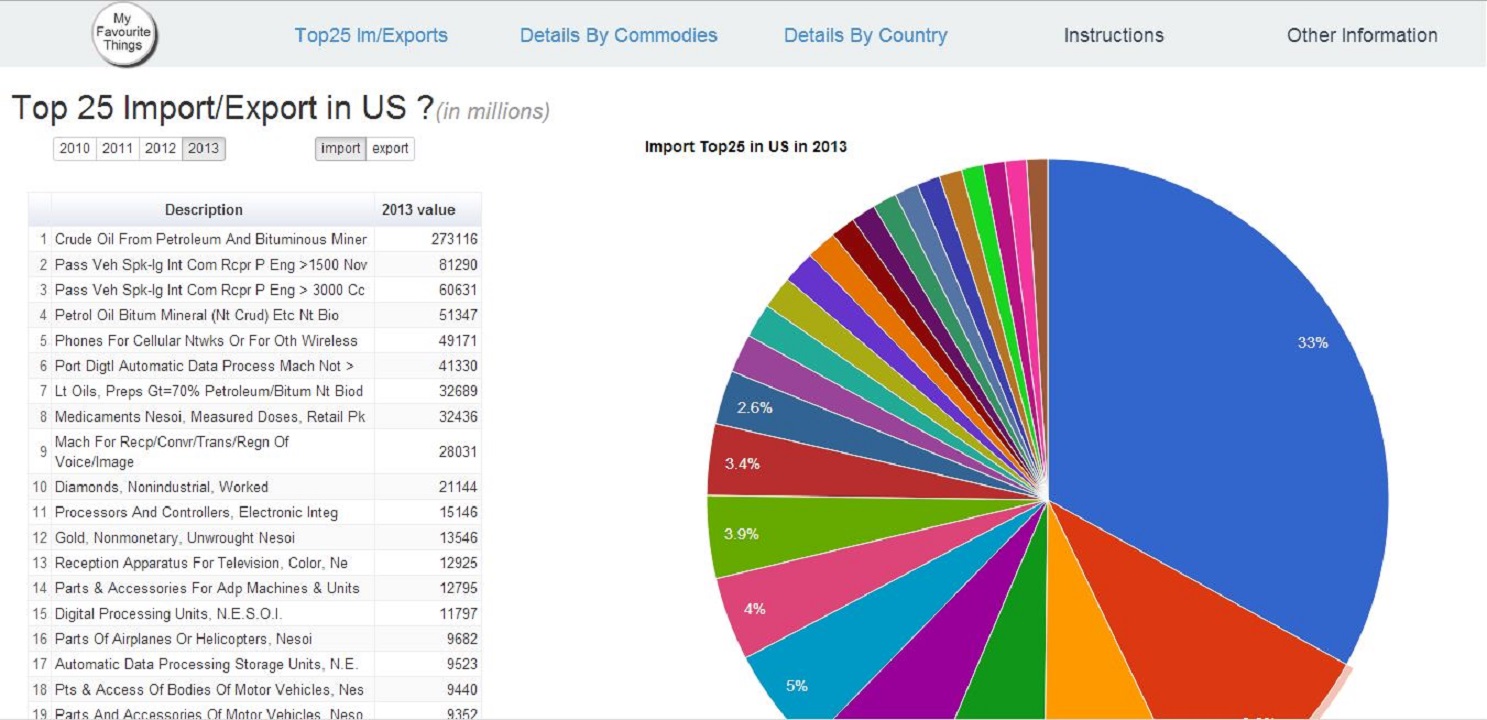This screenshot has height=720, width=1487.
Task: Select the Gold, Nonmonetary, Unwrought Nesoi row
Action: coord(213,538)
